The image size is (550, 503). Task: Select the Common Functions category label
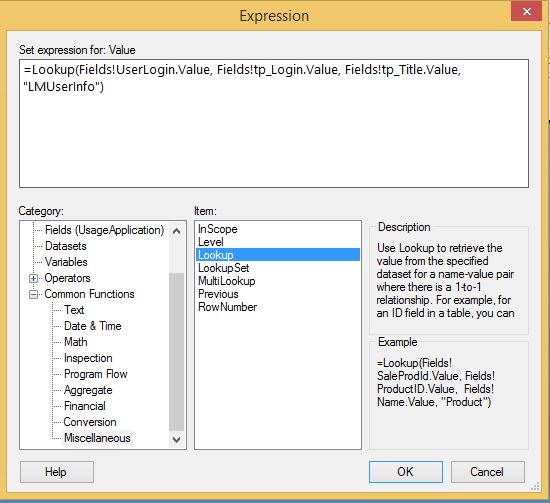(x=89, y=294)
